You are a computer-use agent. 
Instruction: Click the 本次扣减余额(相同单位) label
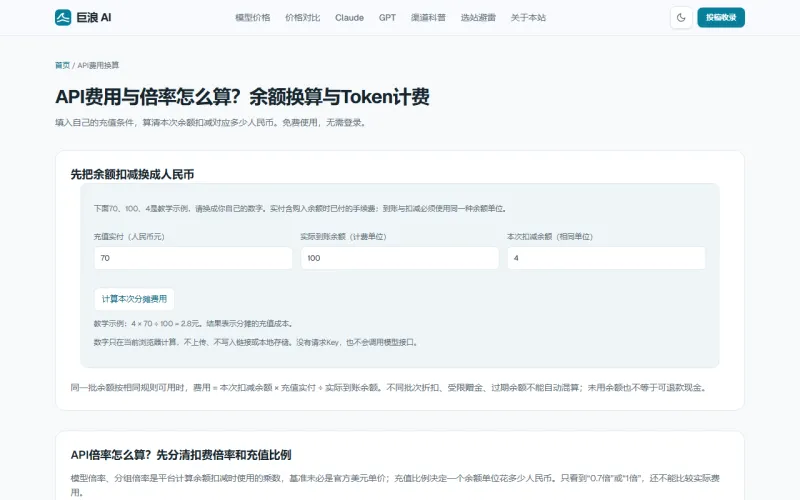click(x=550, y=237)
